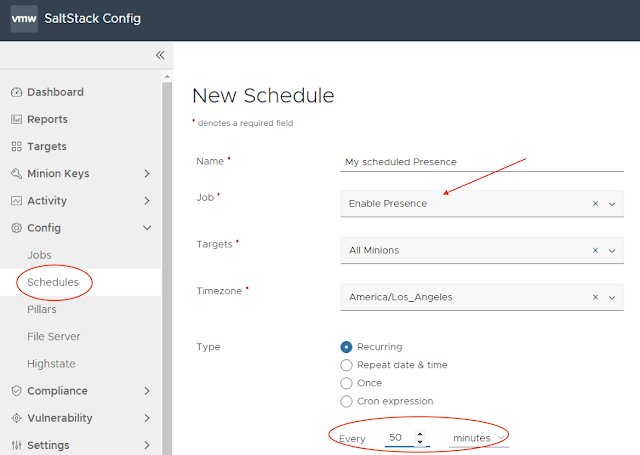
Task: Choose the Repeat date & time option
Action: (347, 365)
